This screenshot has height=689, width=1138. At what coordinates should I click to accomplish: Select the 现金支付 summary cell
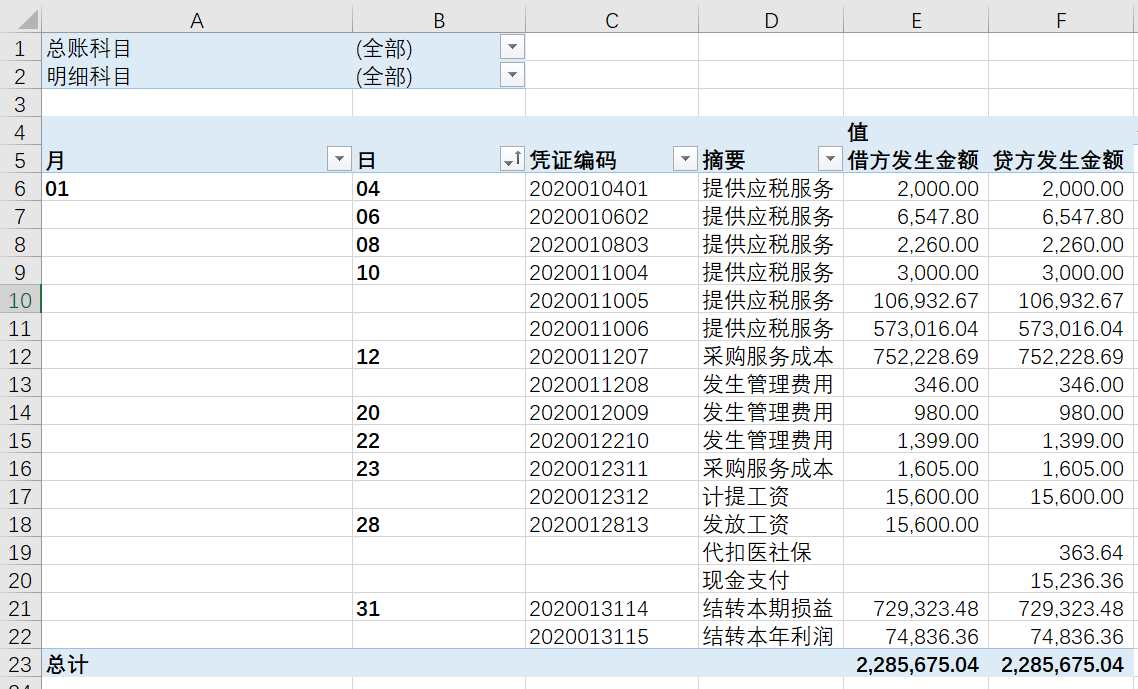[x=771, y=580]
